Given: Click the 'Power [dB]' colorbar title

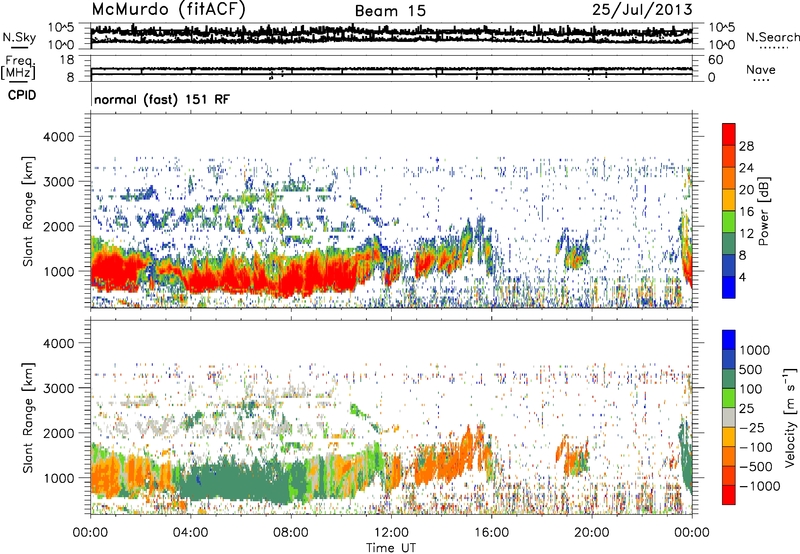Looking at the screenshot, I should pos(764,211).
